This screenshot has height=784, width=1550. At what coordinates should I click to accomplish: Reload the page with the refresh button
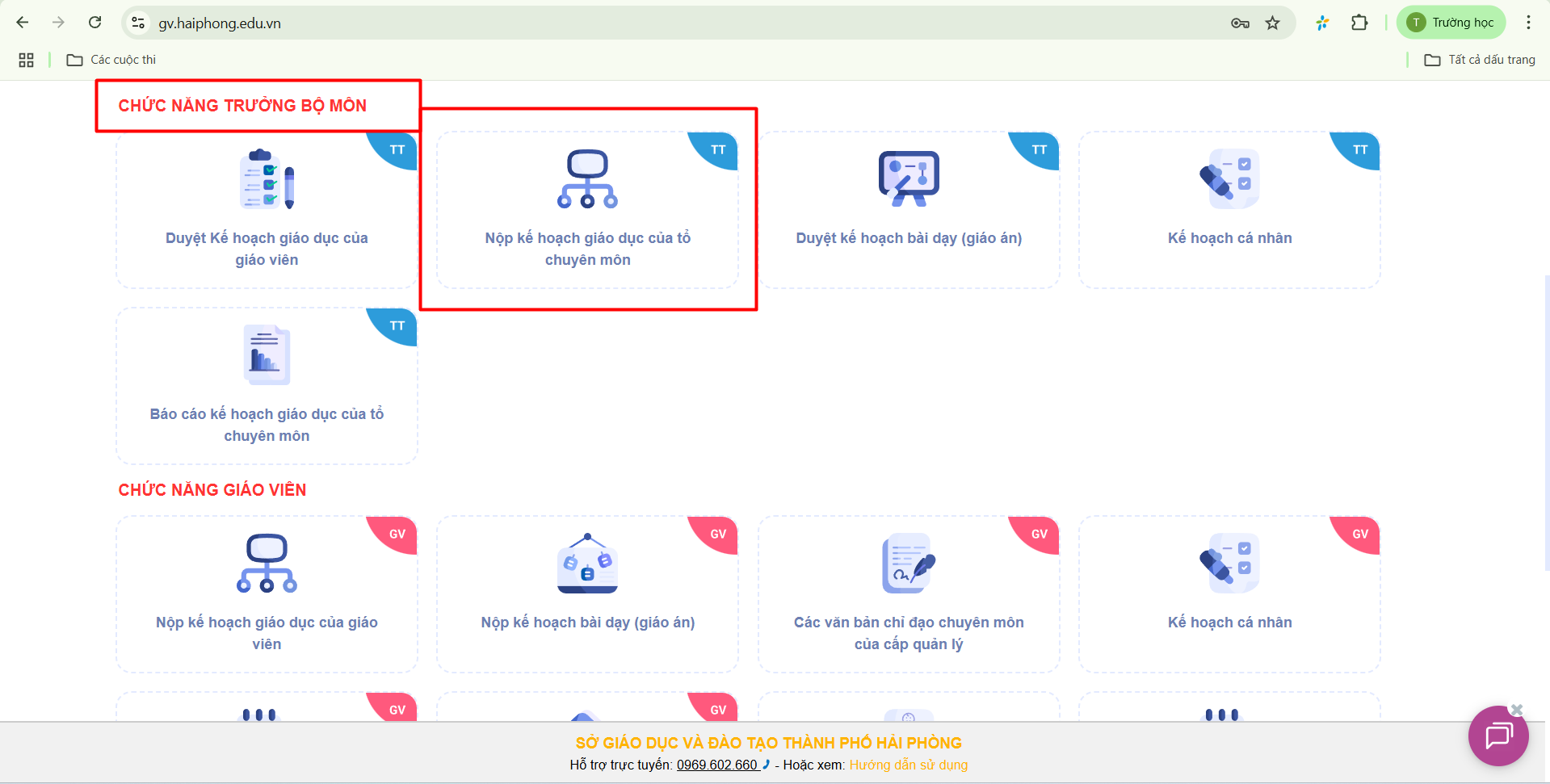coord(95,23)
